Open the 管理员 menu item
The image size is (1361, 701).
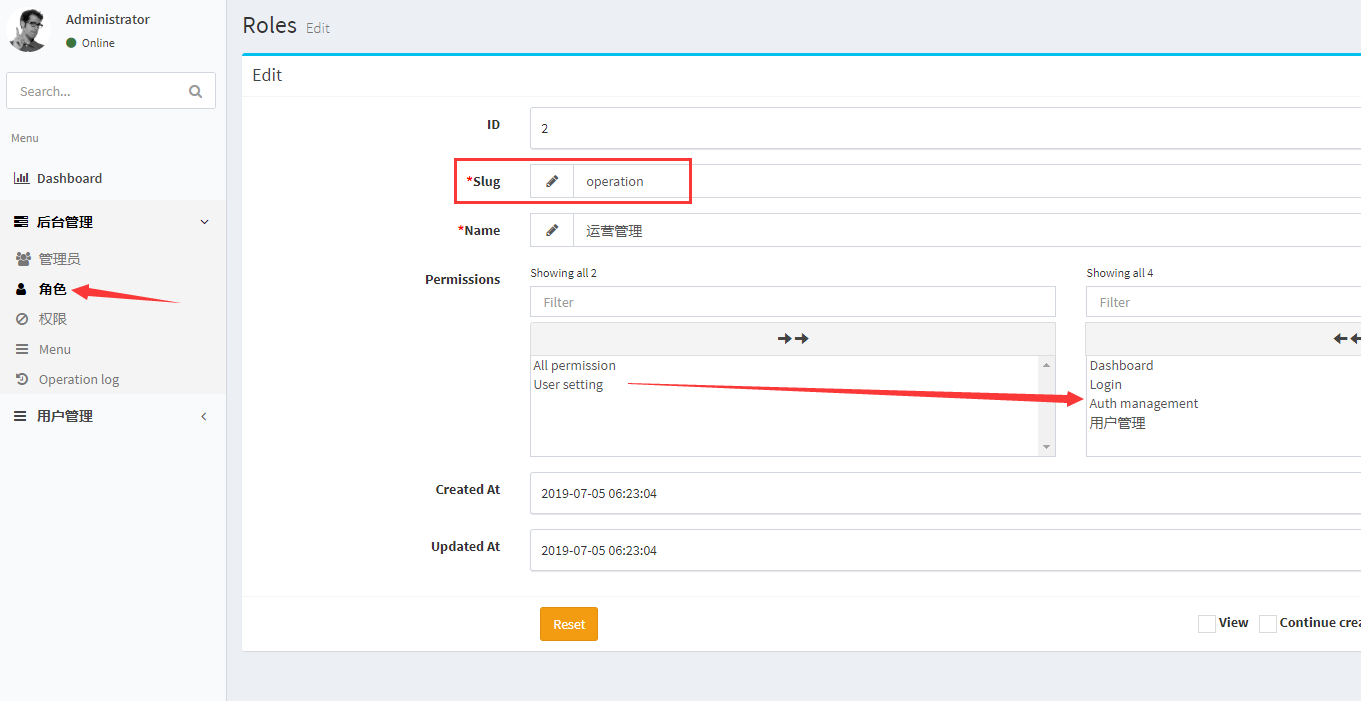click(59, 259)
